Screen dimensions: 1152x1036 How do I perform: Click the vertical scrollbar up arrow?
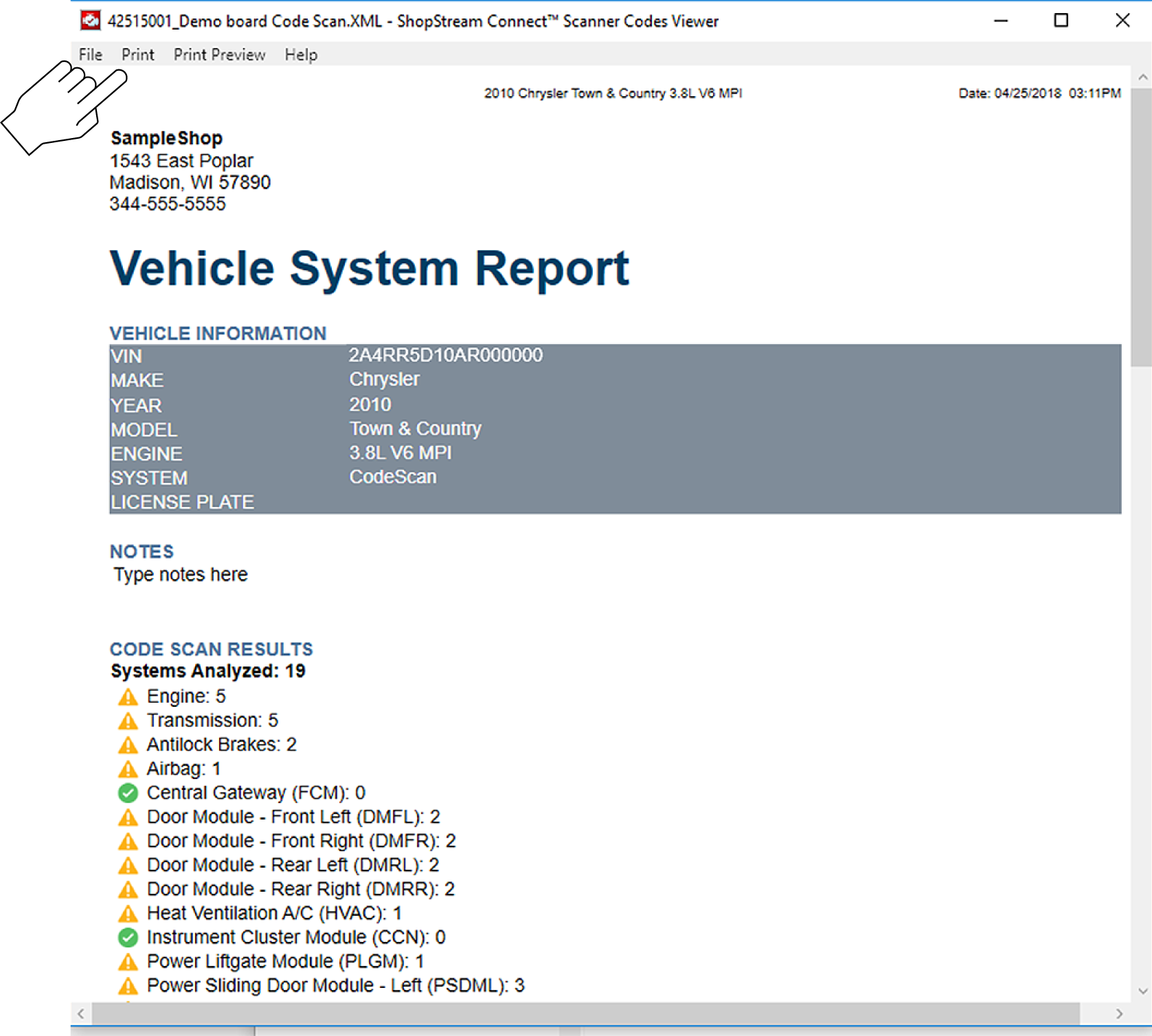point(1142,78)
